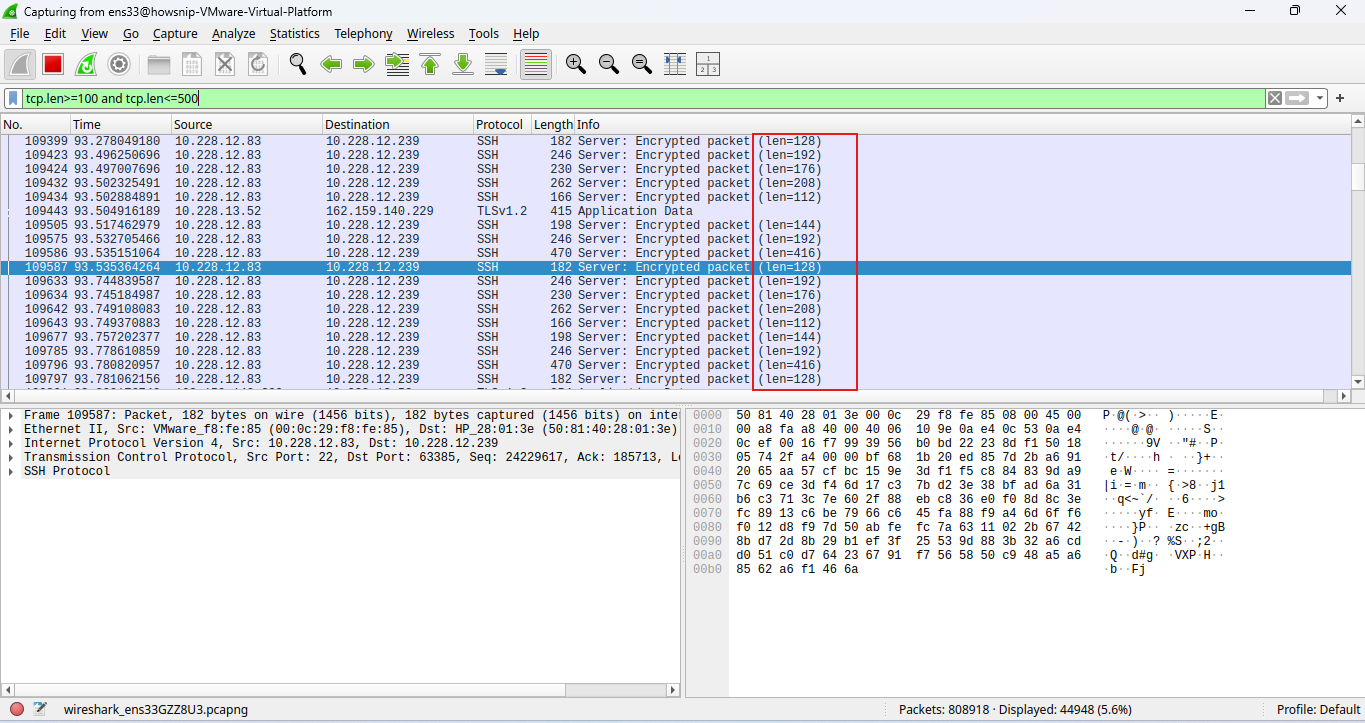Apply the display filter arrow button
Viewport: 1365px width, 723px height.
[x=1297, y=98]
